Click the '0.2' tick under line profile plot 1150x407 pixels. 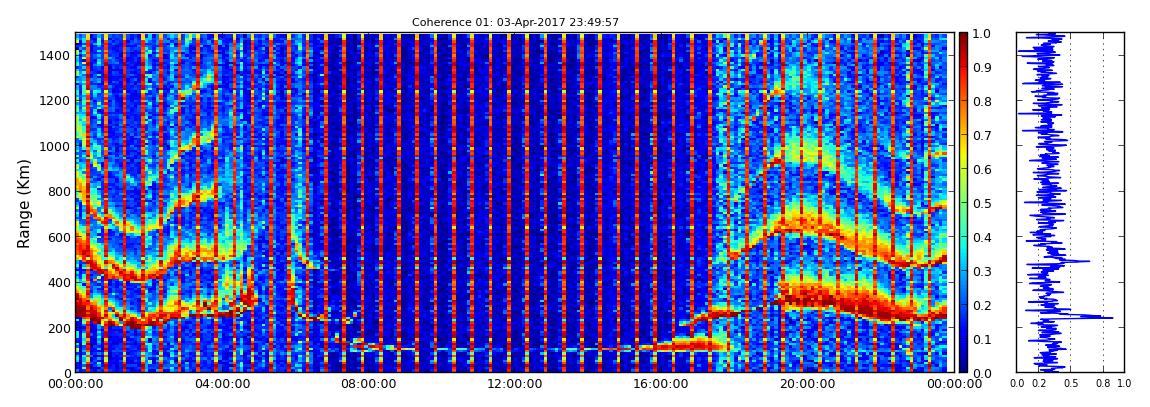[1039, 384]
